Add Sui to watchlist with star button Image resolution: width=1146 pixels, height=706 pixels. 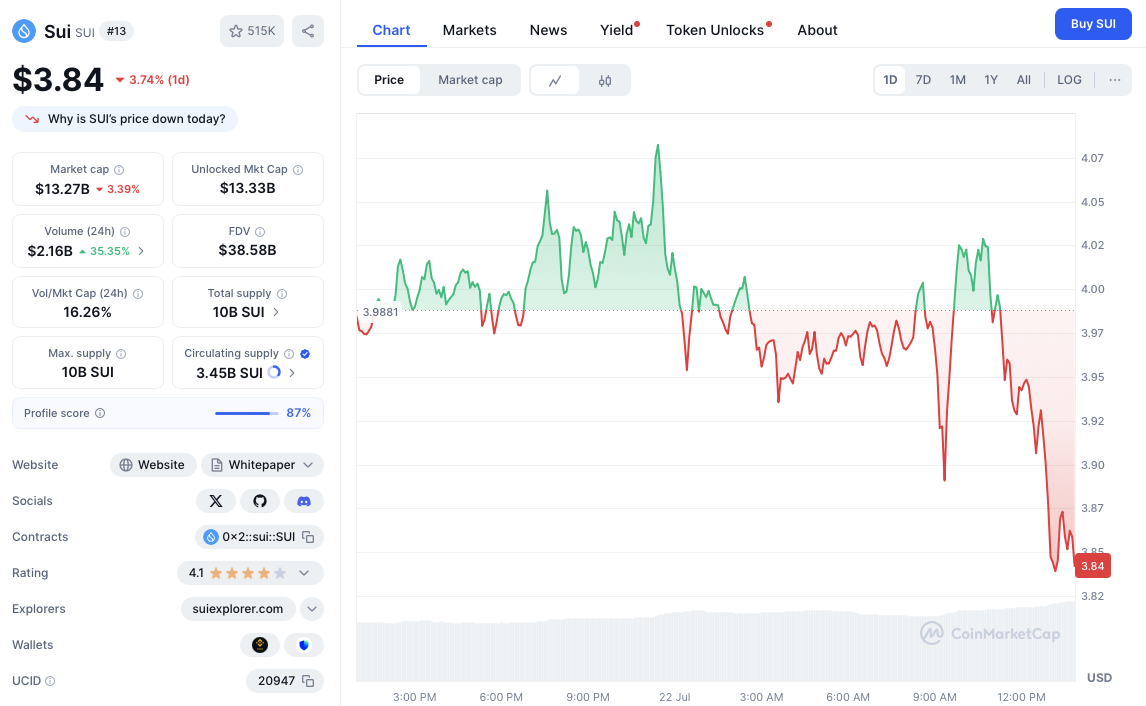point(251,31)
